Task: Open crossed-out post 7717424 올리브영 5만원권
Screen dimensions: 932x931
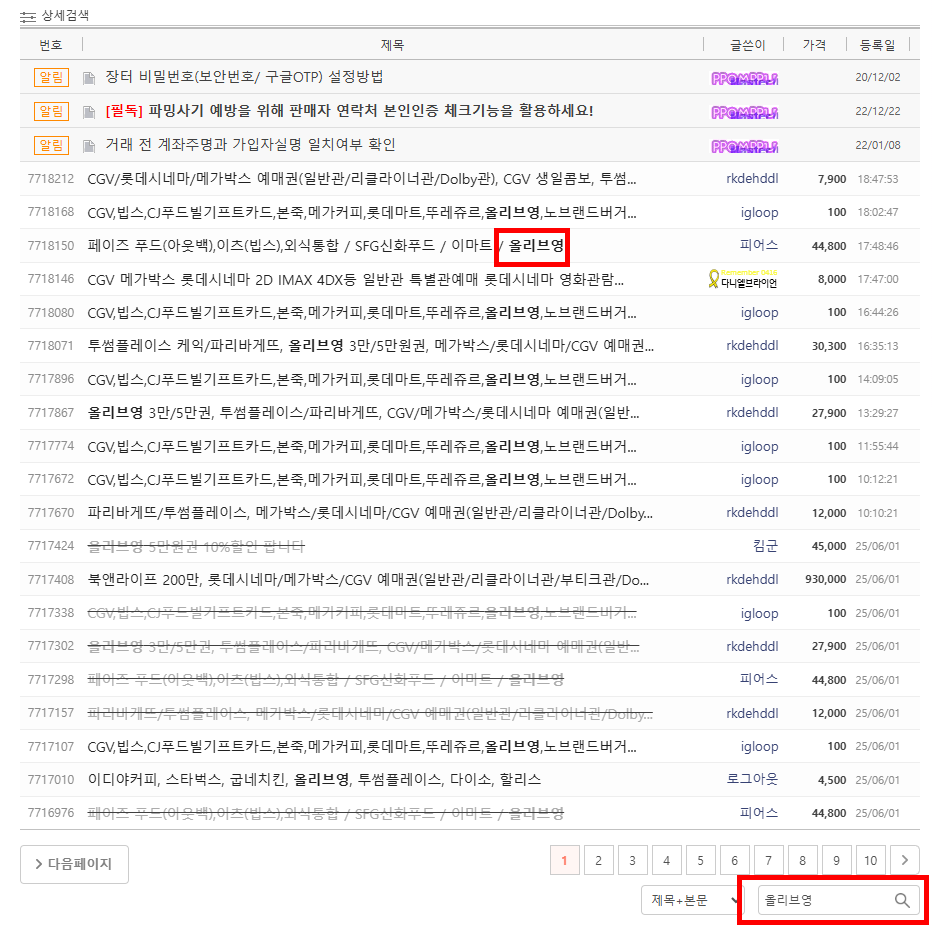Action: 196,546
